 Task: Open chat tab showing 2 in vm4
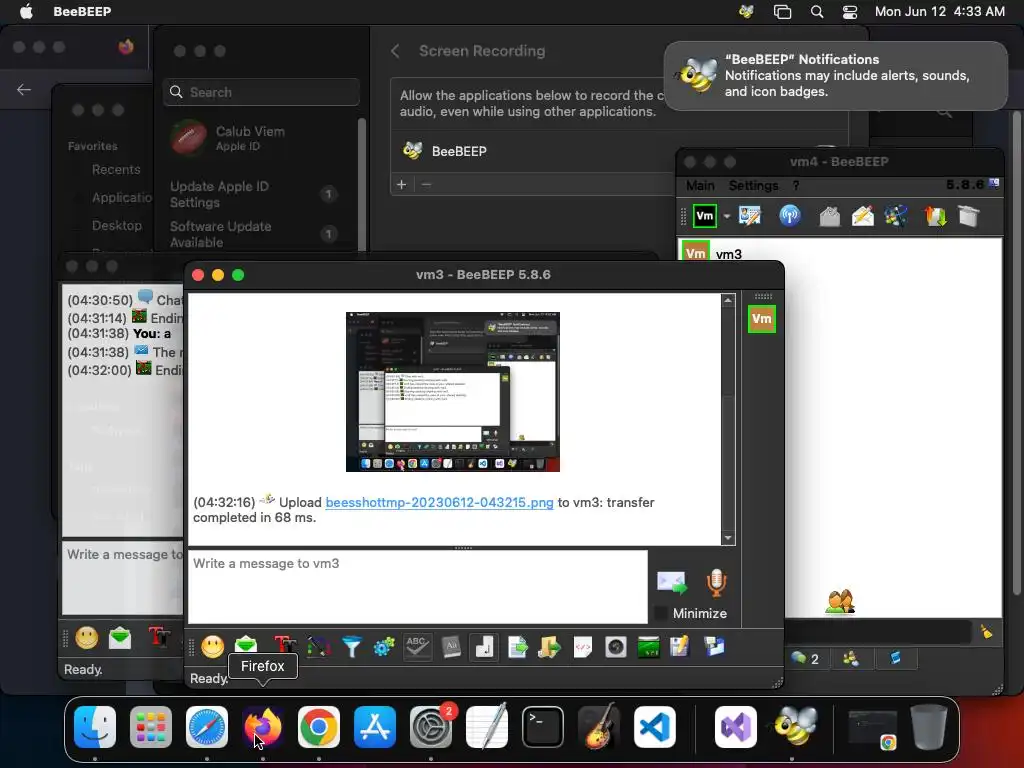pos(805,659)
